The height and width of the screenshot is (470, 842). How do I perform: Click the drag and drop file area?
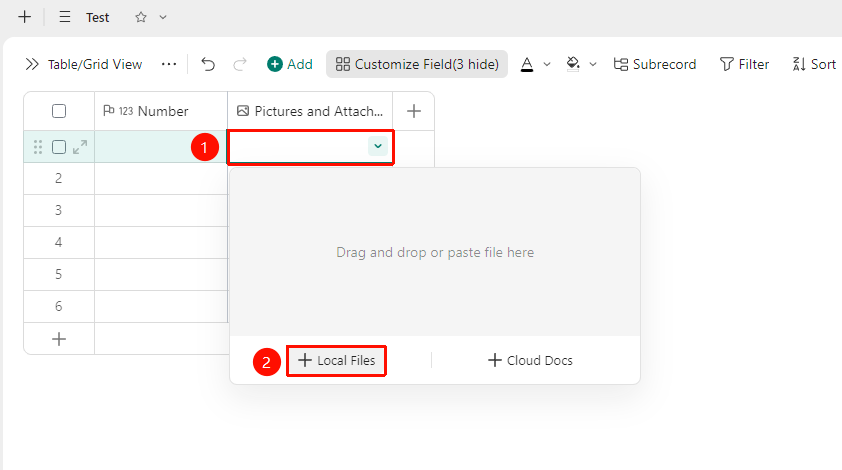coord(435,252)
